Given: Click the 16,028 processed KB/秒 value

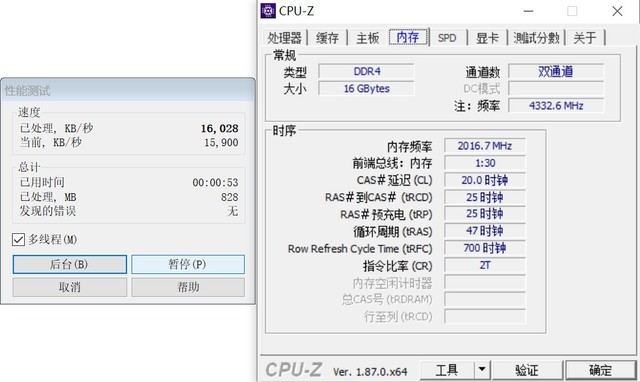Looking at the screenshot, I should (x=220, y=129).
